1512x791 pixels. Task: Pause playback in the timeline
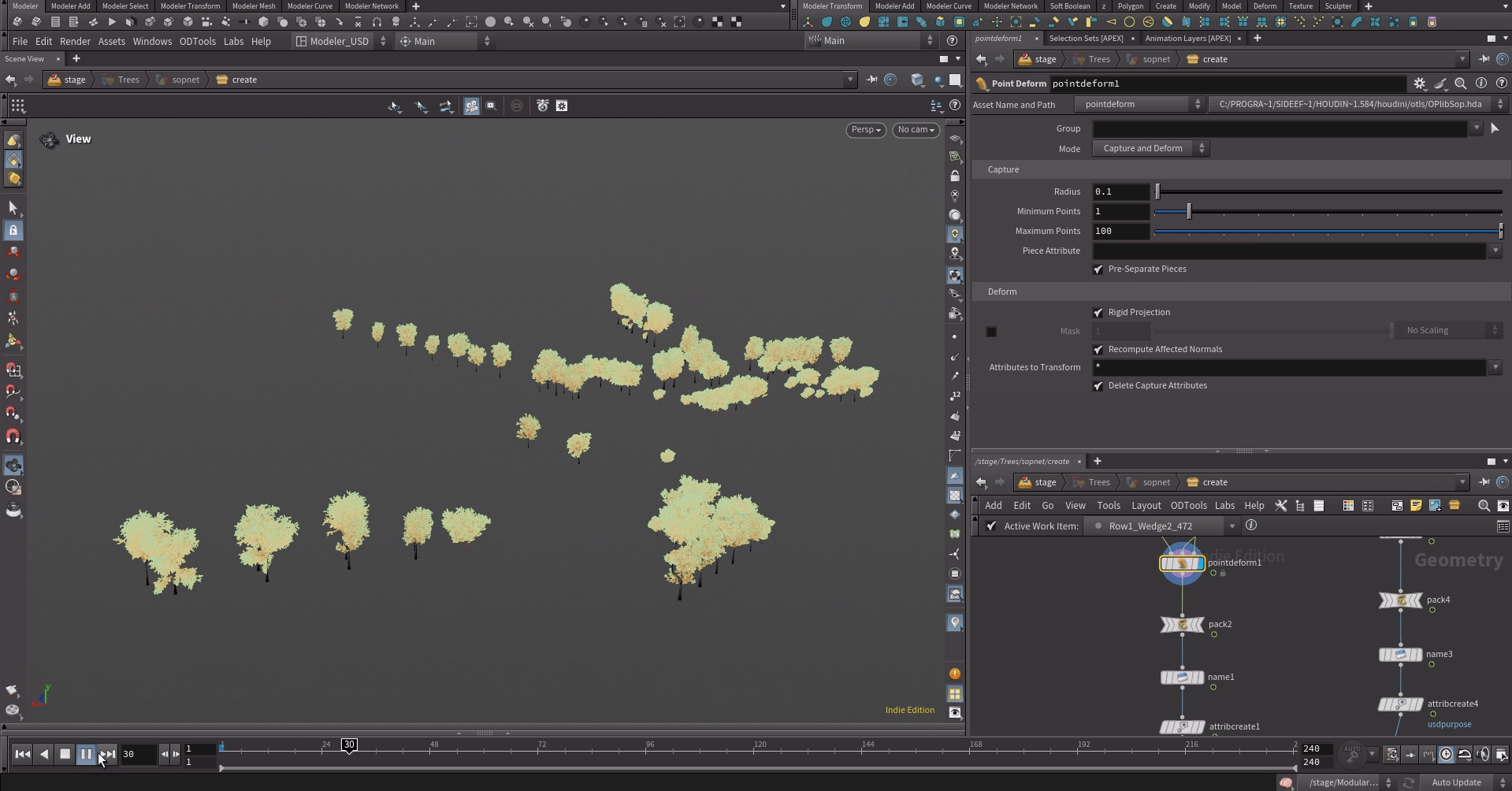tap(86, 754)
